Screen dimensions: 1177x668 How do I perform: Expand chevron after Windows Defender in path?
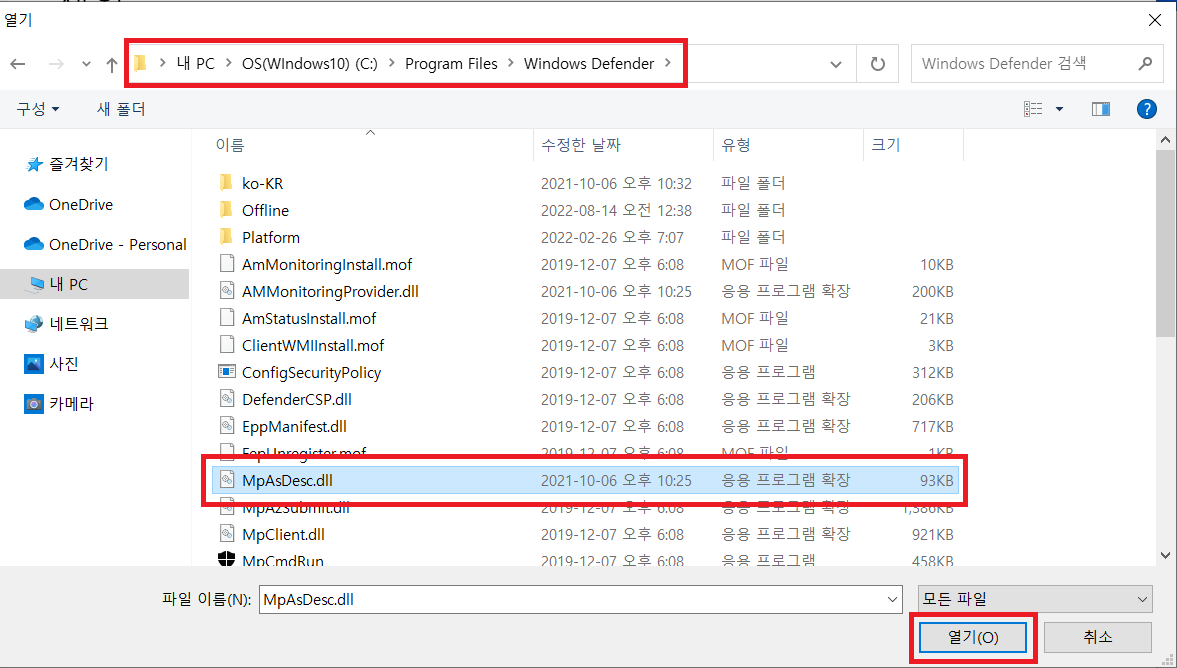click(x=667, y=64)
